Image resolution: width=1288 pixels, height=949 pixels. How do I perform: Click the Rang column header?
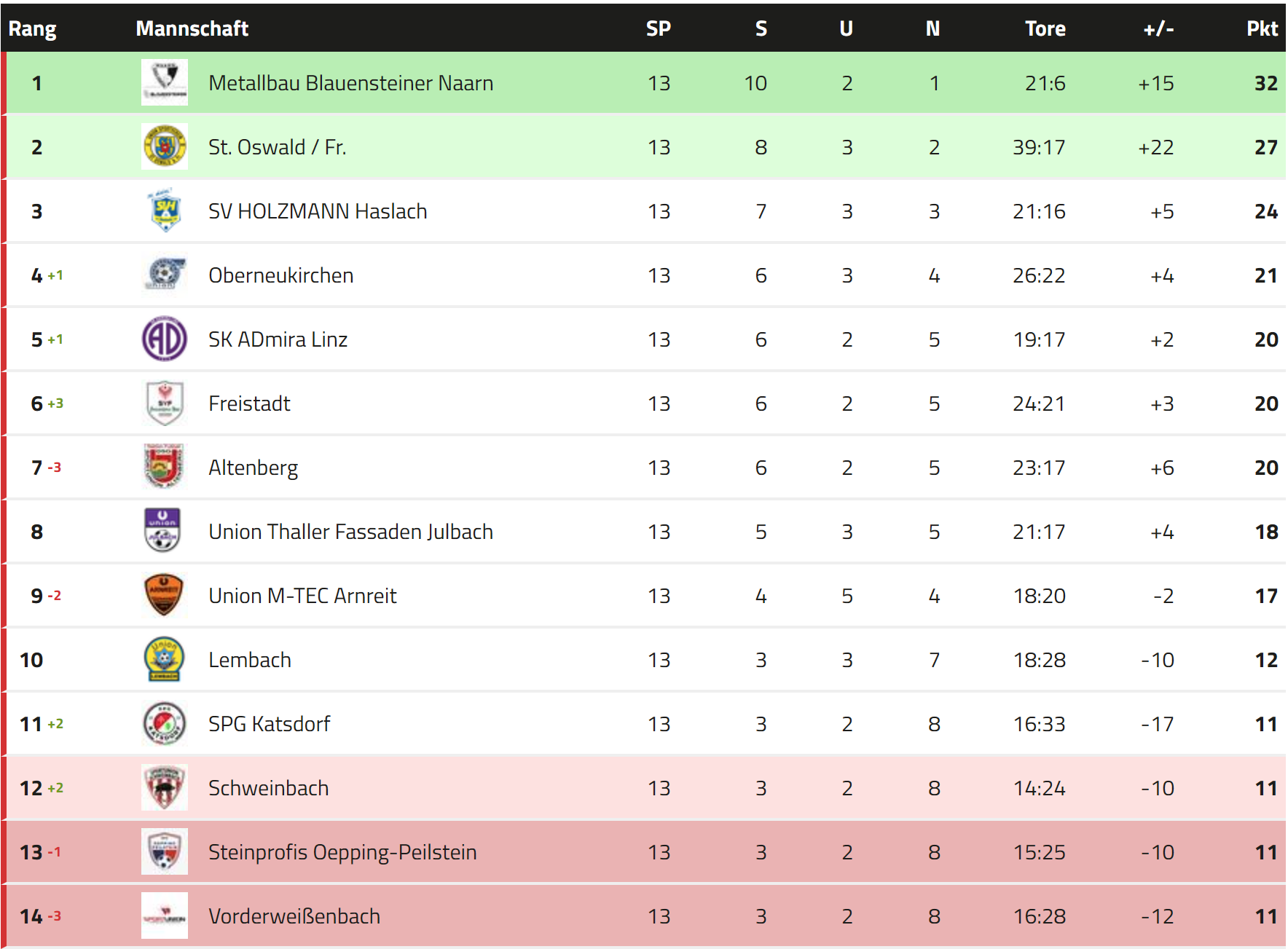coord(32,28)
